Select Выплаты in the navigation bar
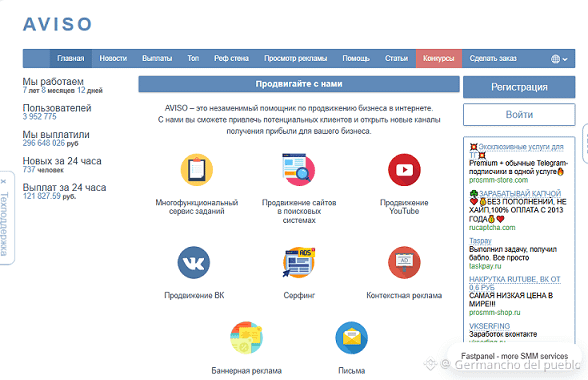The width and height of the screenshot is (588, 380). coord(157,59)
